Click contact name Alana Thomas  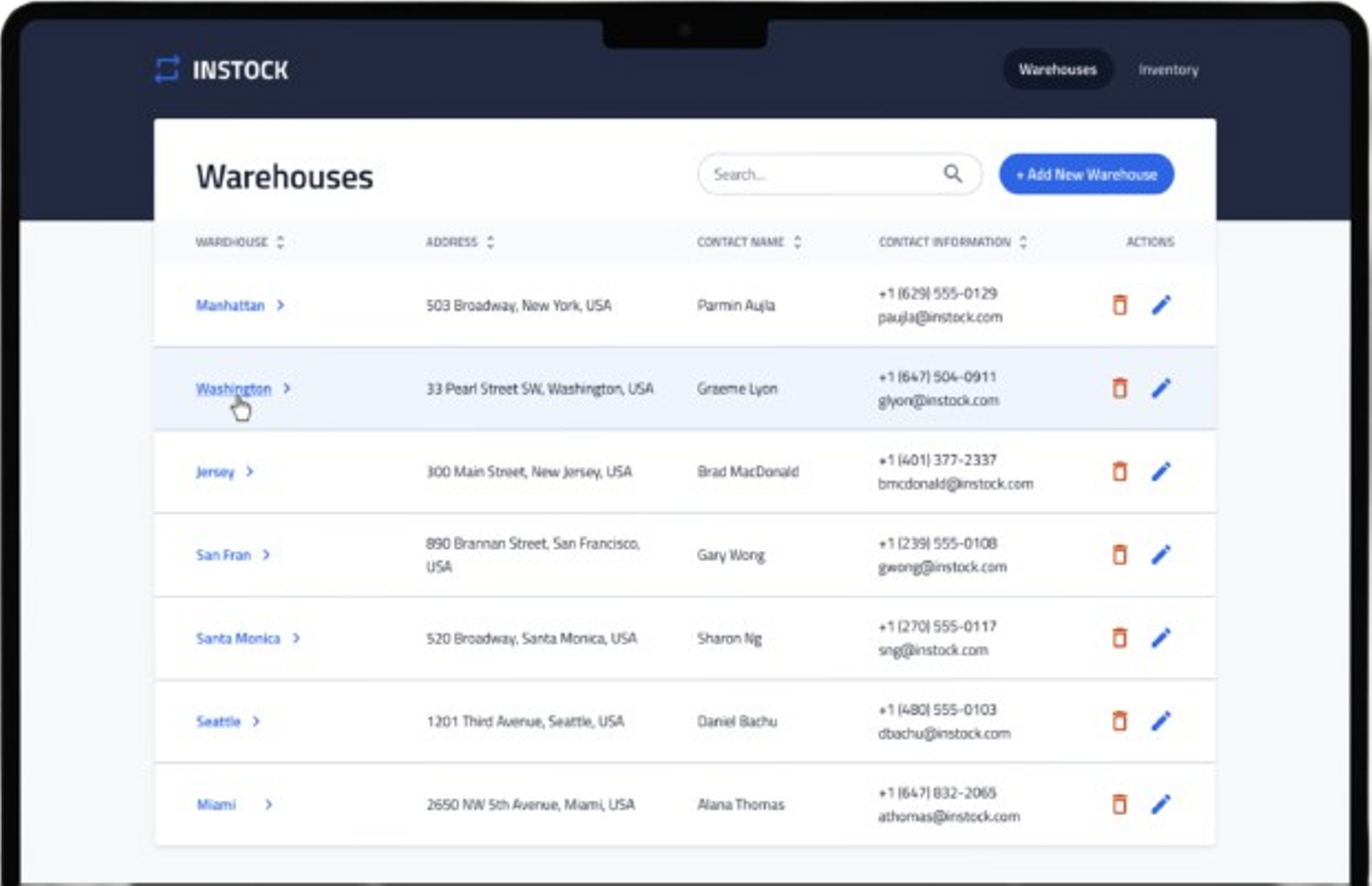point(741,805)
